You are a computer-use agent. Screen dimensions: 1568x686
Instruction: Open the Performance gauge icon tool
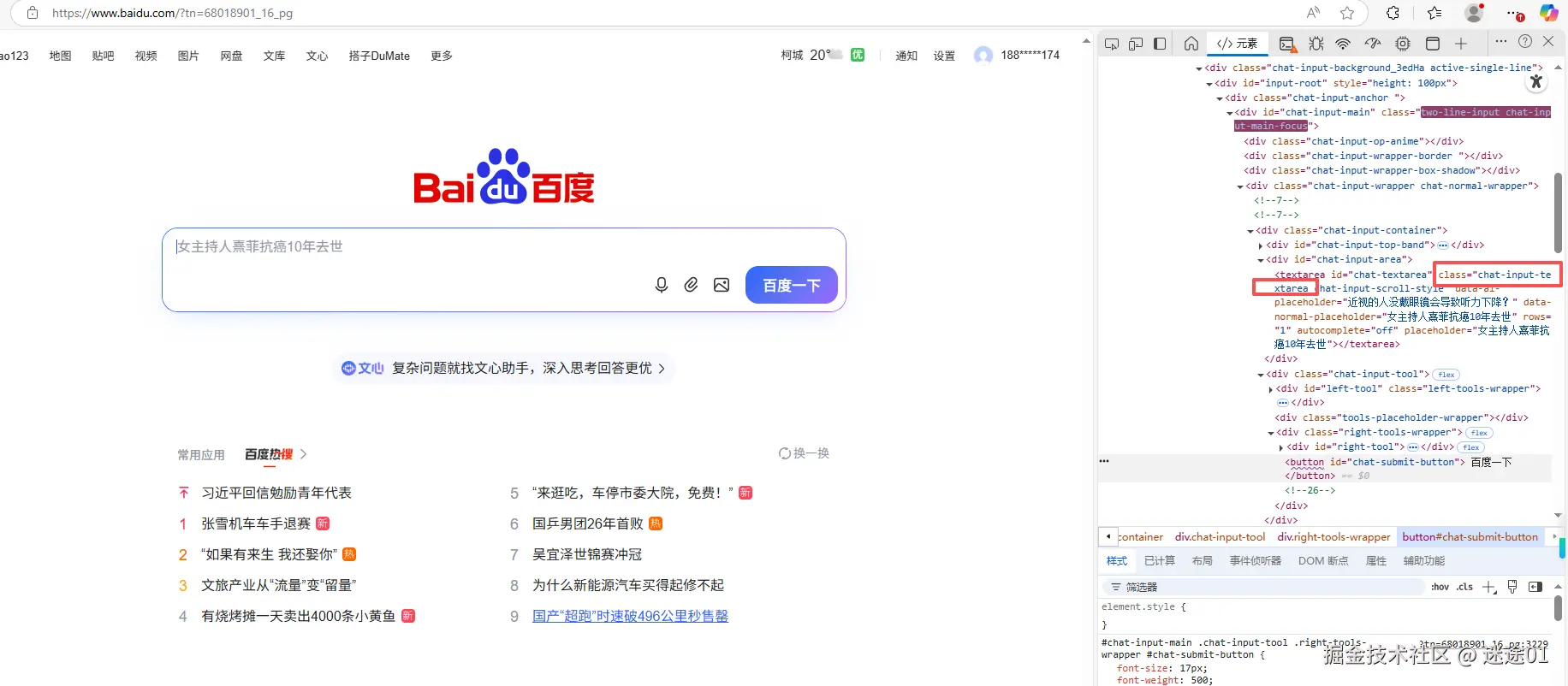pos(1373,44)
